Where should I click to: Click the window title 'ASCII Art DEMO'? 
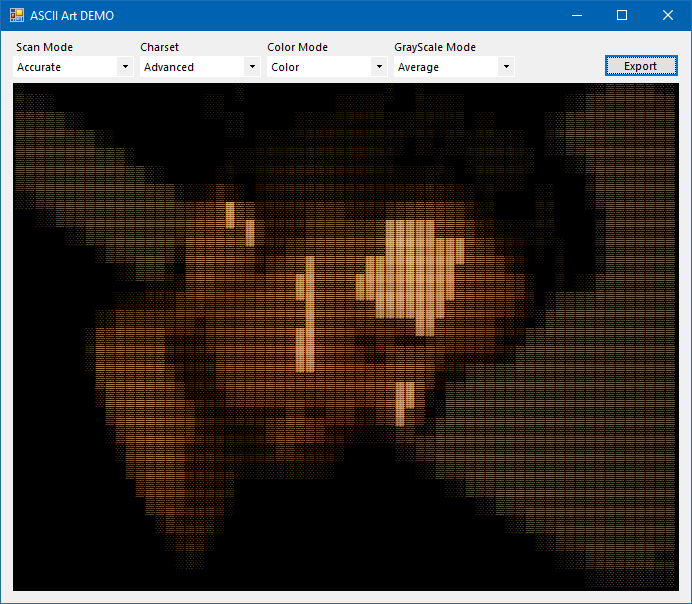tap(72, 15)
